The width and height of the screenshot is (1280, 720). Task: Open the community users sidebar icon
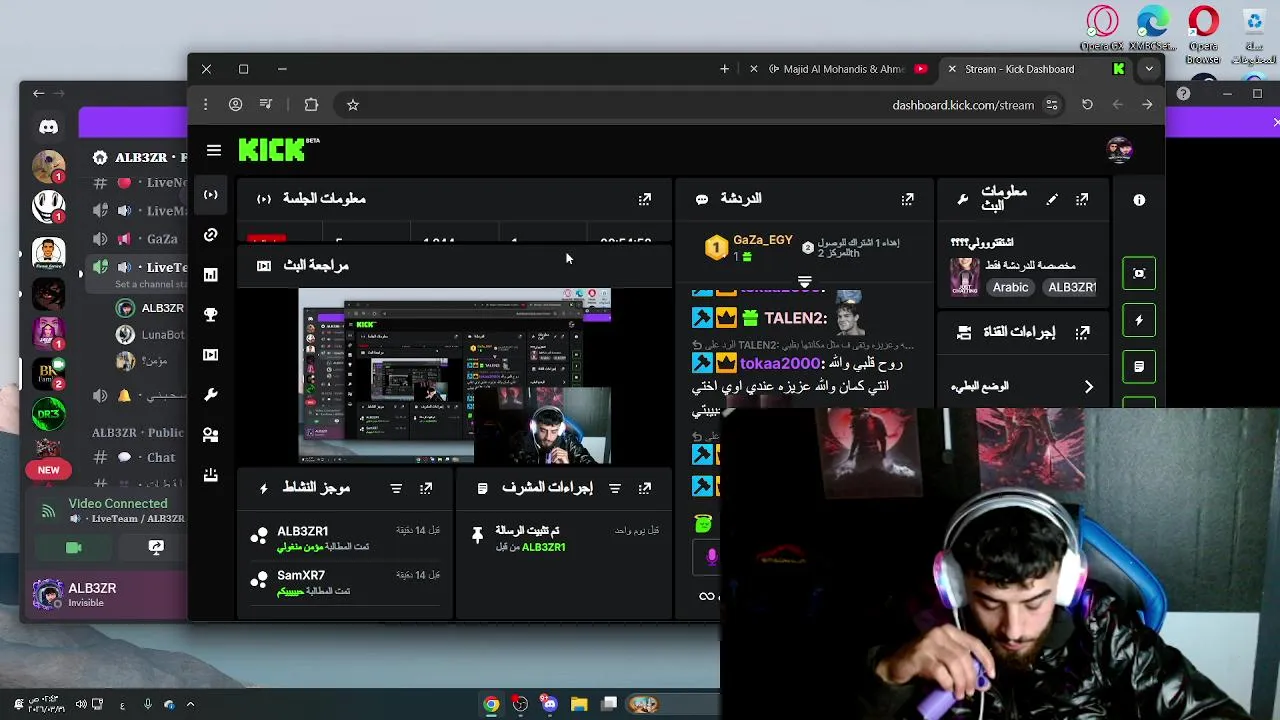coord(210,435)
